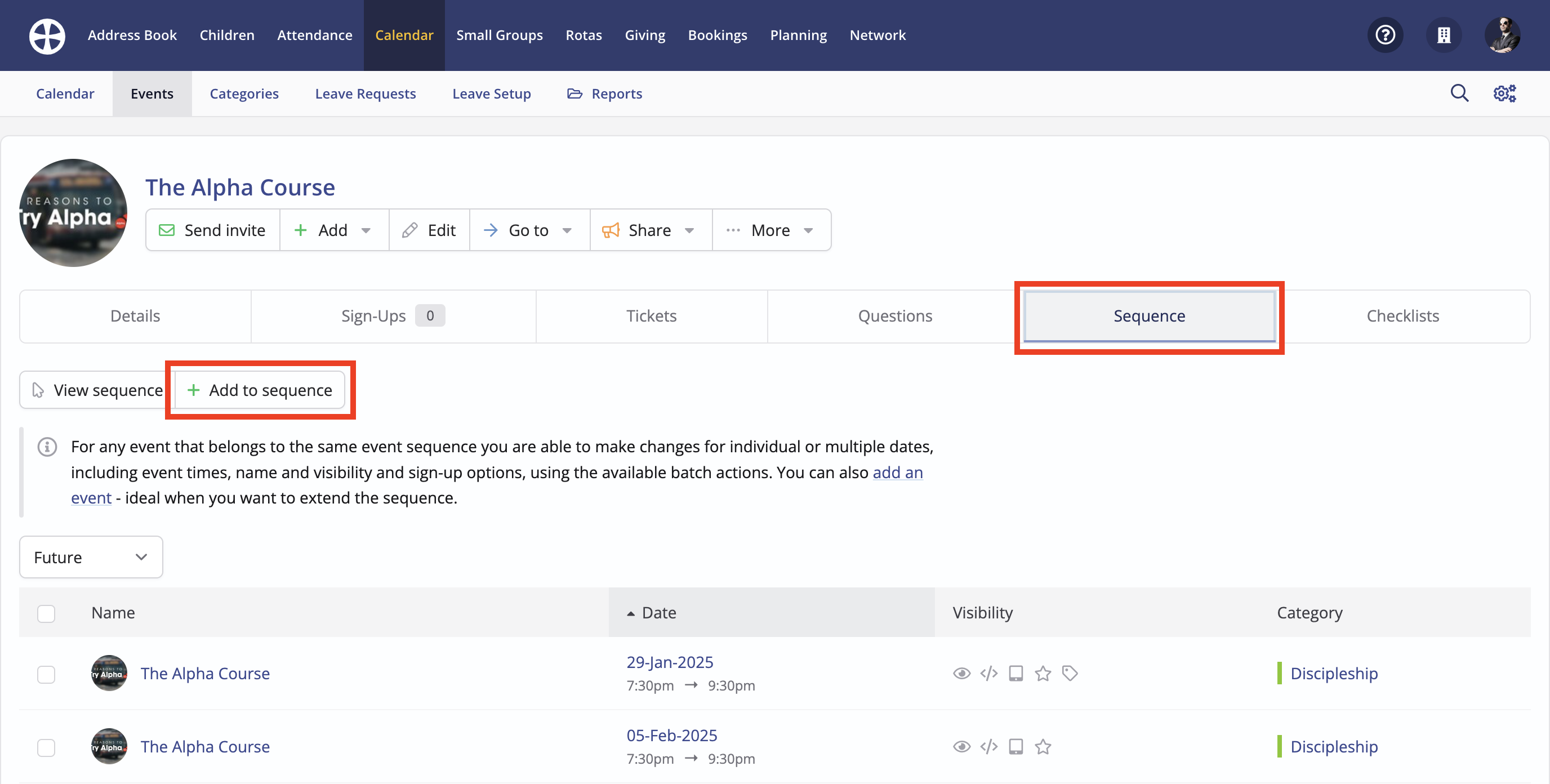The width and height of the screenshot is (1550, 784).
Task: Click the tag icon for 29-Jan-2025
Action: point(1069,672)
